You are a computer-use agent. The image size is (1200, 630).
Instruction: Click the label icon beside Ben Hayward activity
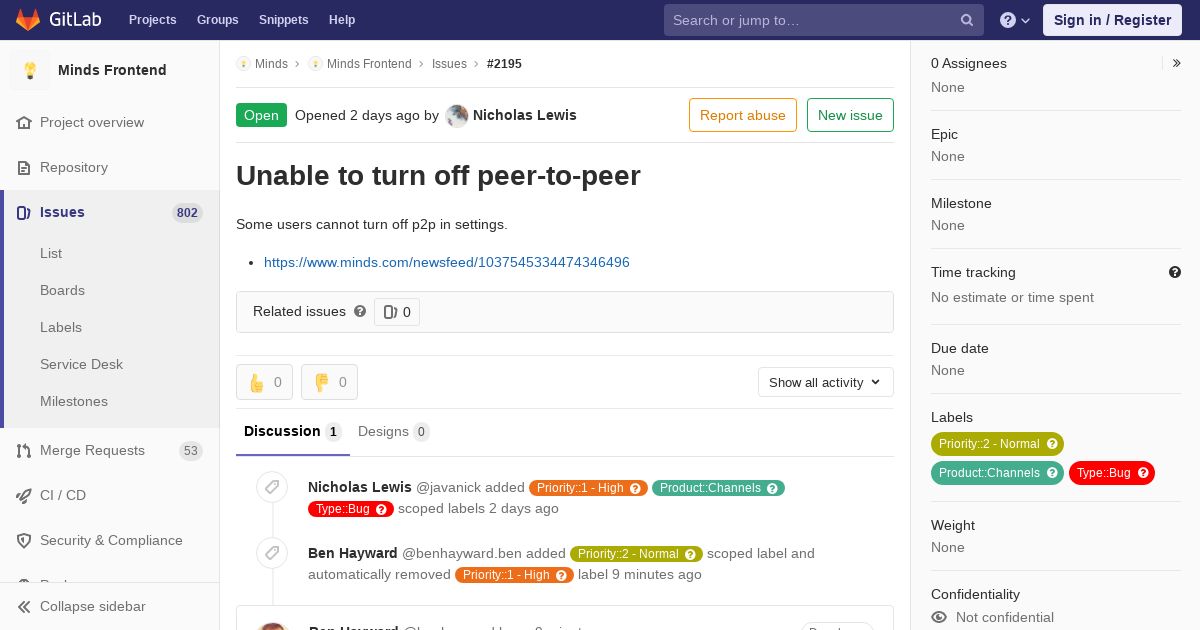pos(271,553)
